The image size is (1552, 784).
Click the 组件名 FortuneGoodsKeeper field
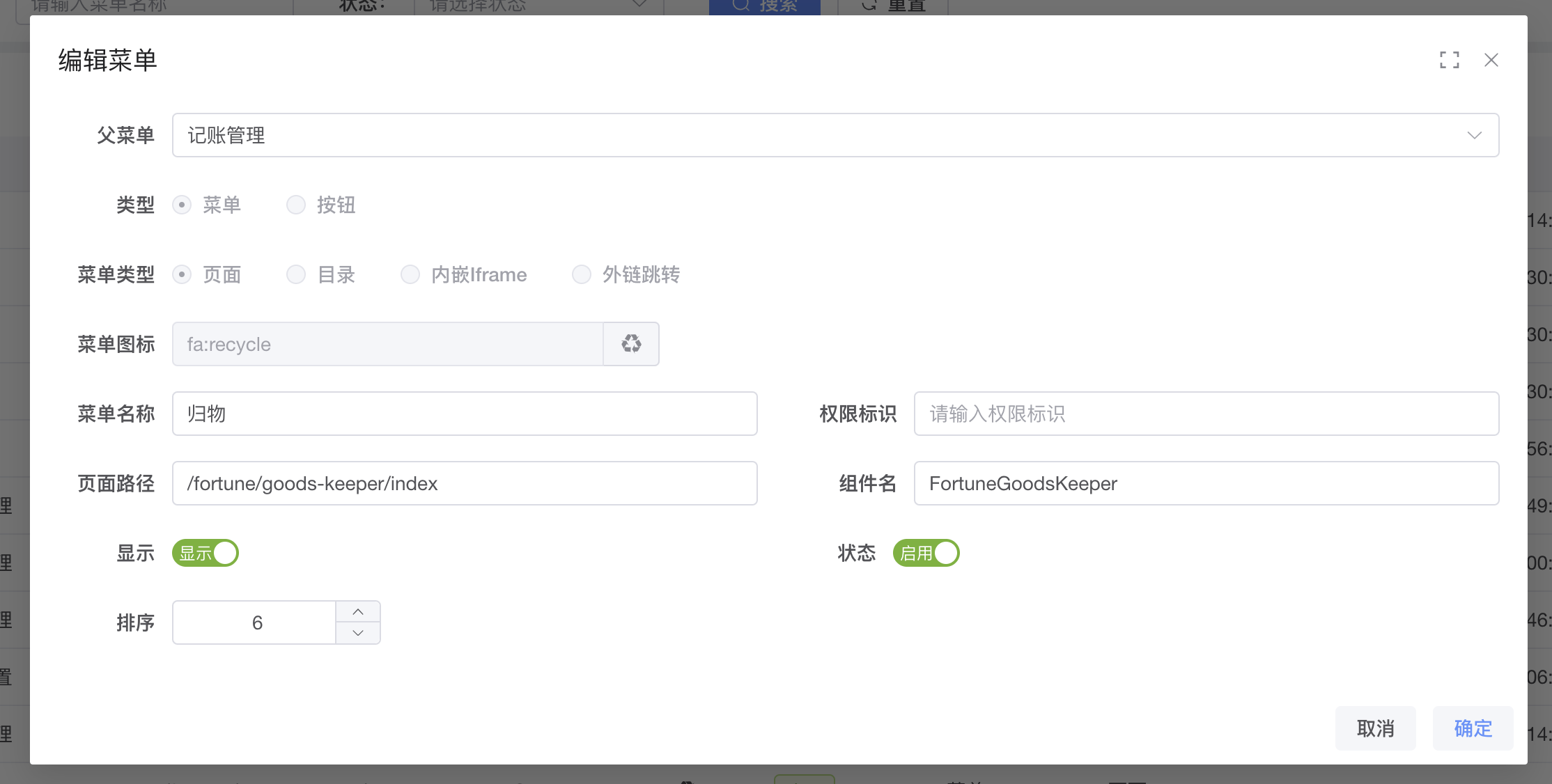pyautogui.click(x=1206, y=483)
